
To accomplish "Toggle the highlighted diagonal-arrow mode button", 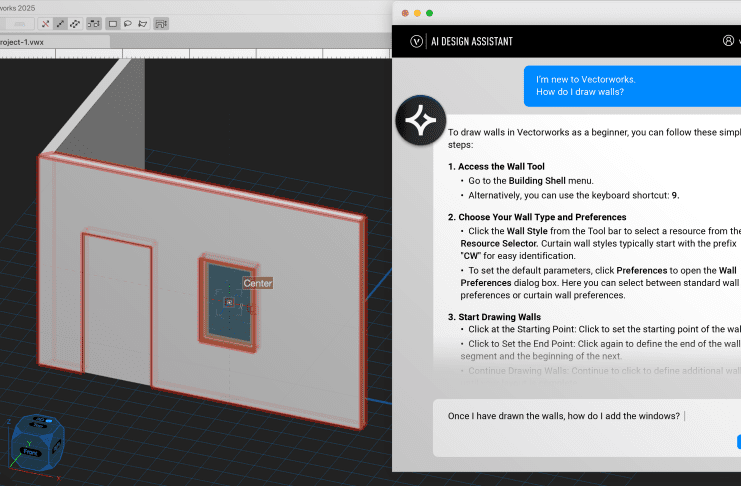I will [x=59, y=22].
